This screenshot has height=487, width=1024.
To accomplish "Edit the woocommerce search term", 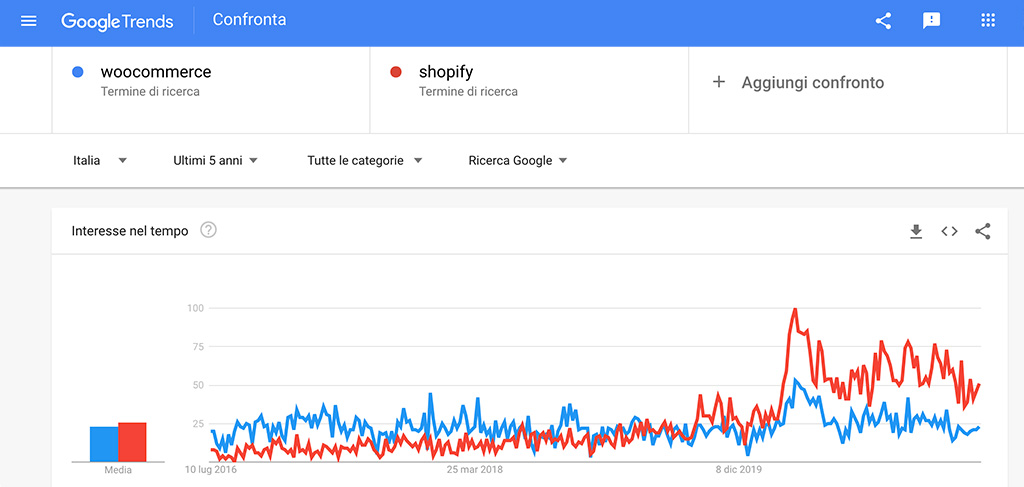I will point(210,89).
